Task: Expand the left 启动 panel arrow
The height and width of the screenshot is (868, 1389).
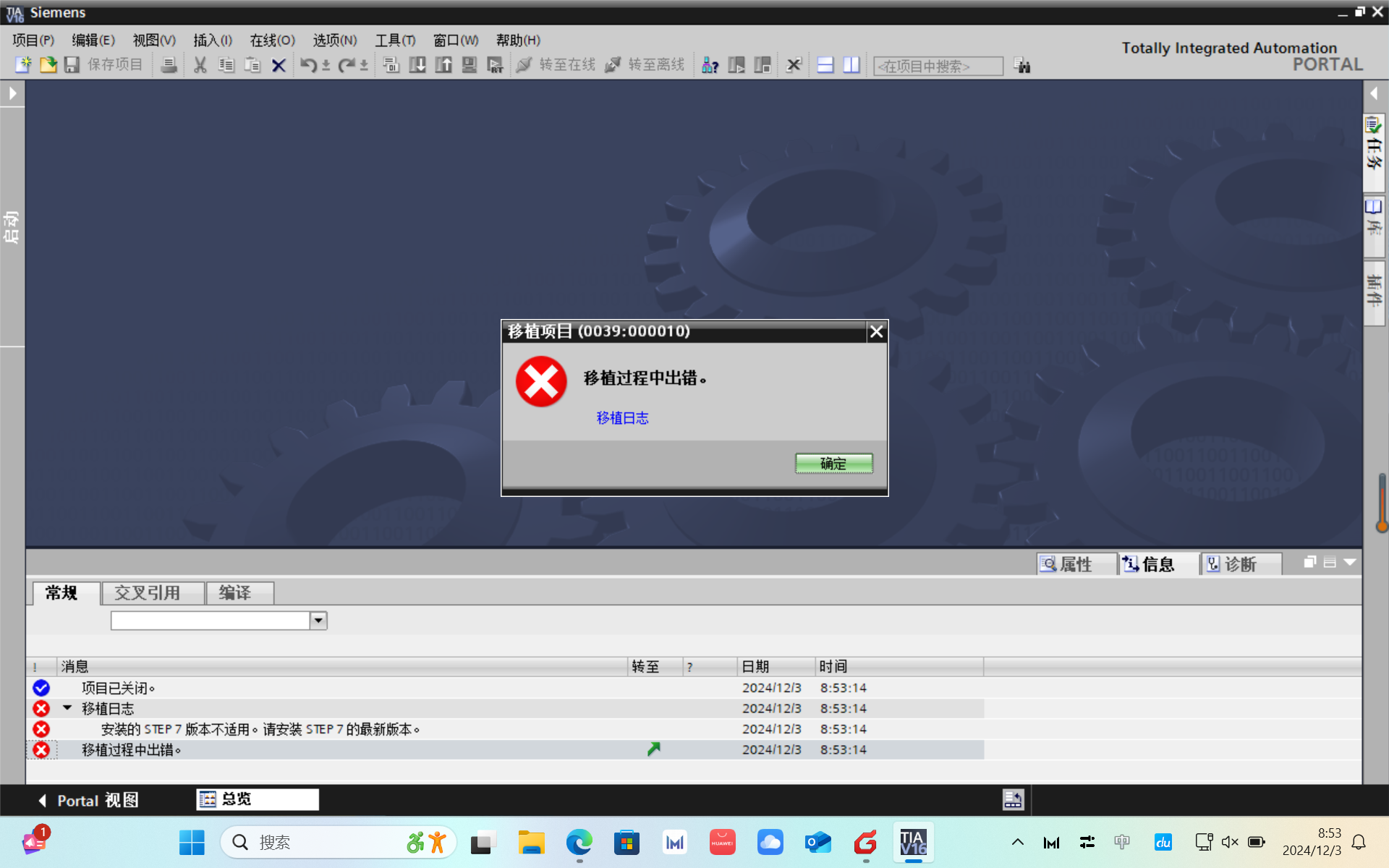Action: 12,93
